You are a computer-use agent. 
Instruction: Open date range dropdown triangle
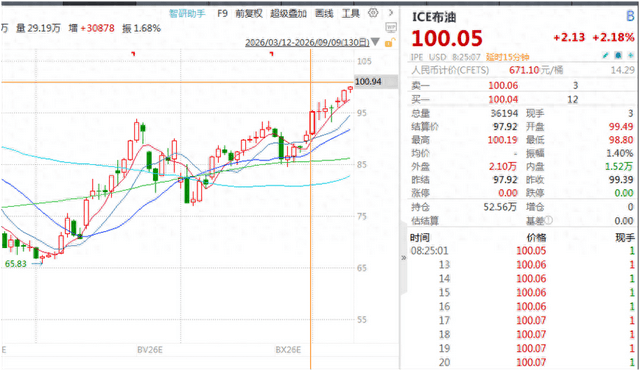click(375, 42)
